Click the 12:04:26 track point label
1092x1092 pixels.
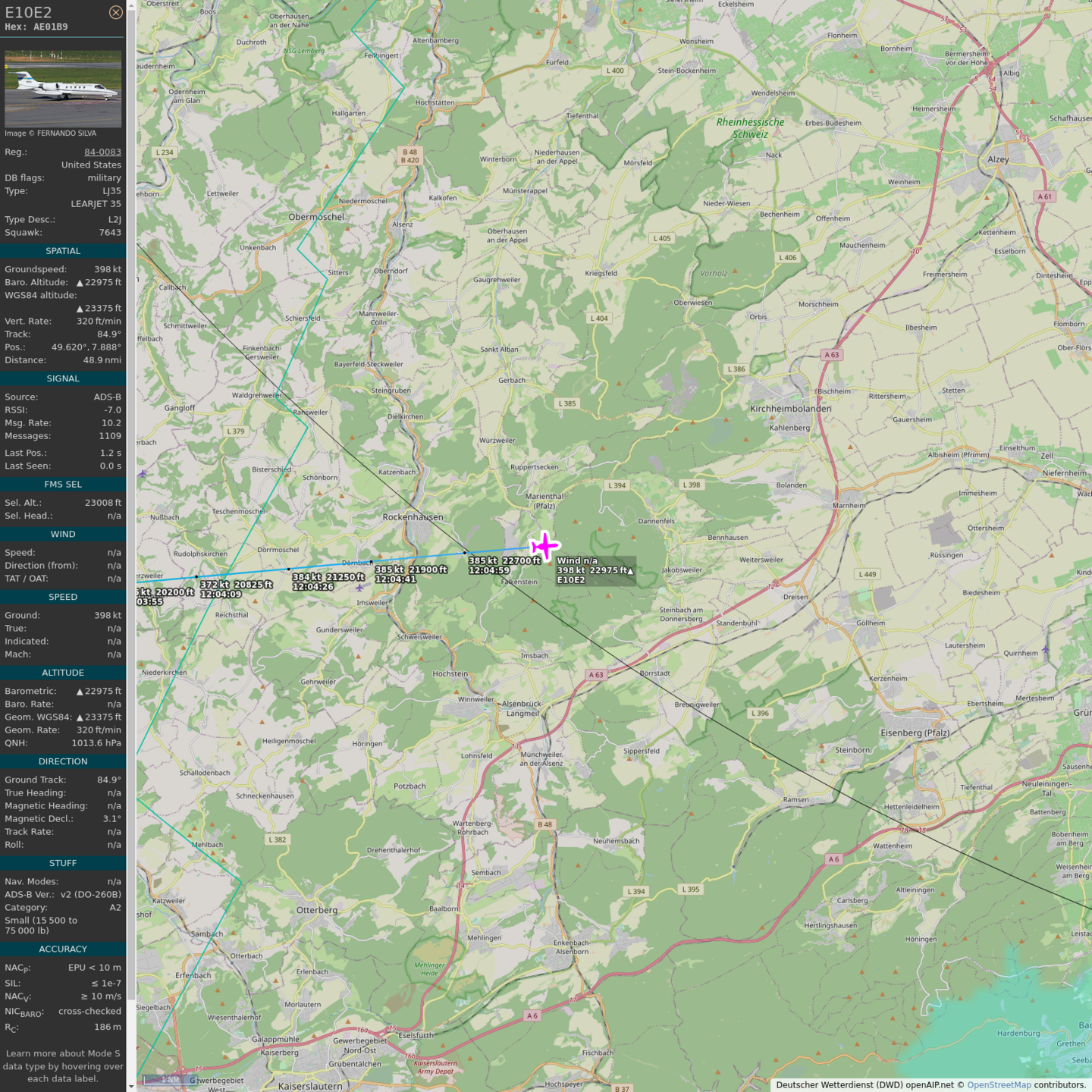point(312,587)
